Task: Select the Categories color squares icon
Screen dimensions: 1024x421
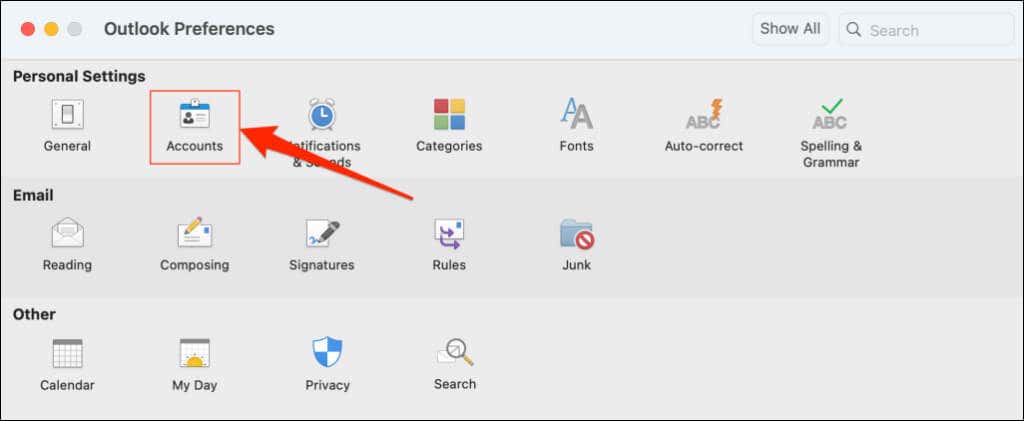Action: 449,114
